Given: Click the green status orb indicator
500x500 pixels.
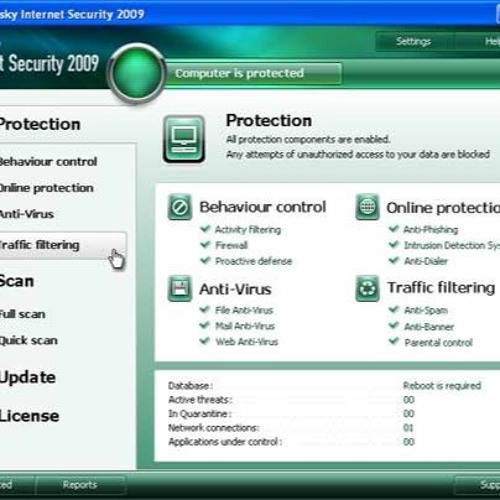Looking at the screenshot, I should 137,73.
